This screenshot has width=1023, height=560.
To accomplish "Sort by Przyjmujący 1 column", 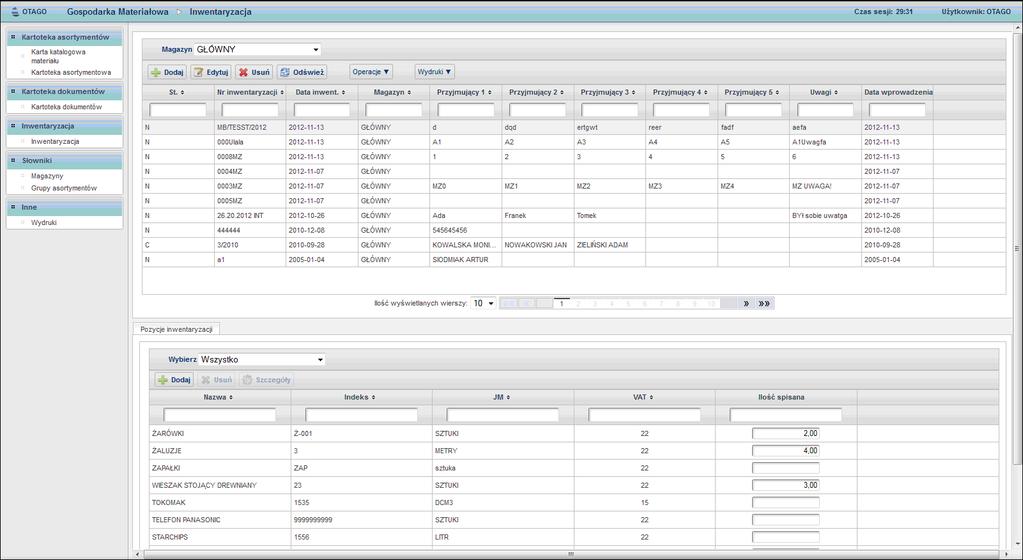I will tap(465, 92).
